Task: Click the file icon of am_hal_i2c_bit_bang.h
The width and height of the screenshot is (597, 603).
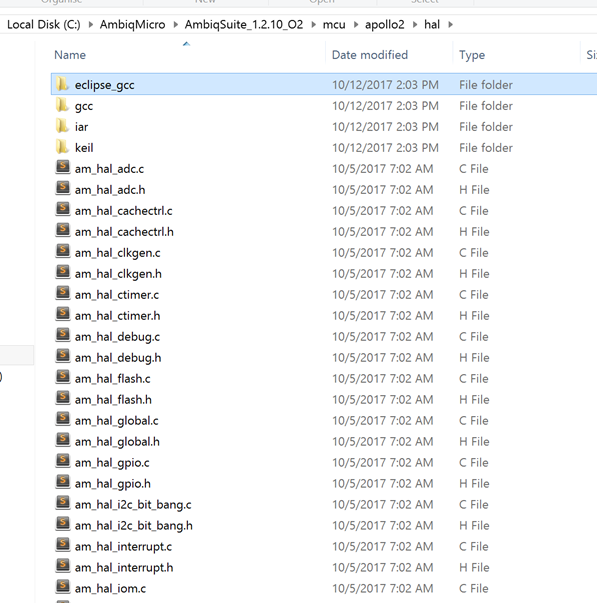Action: (63, 524)
